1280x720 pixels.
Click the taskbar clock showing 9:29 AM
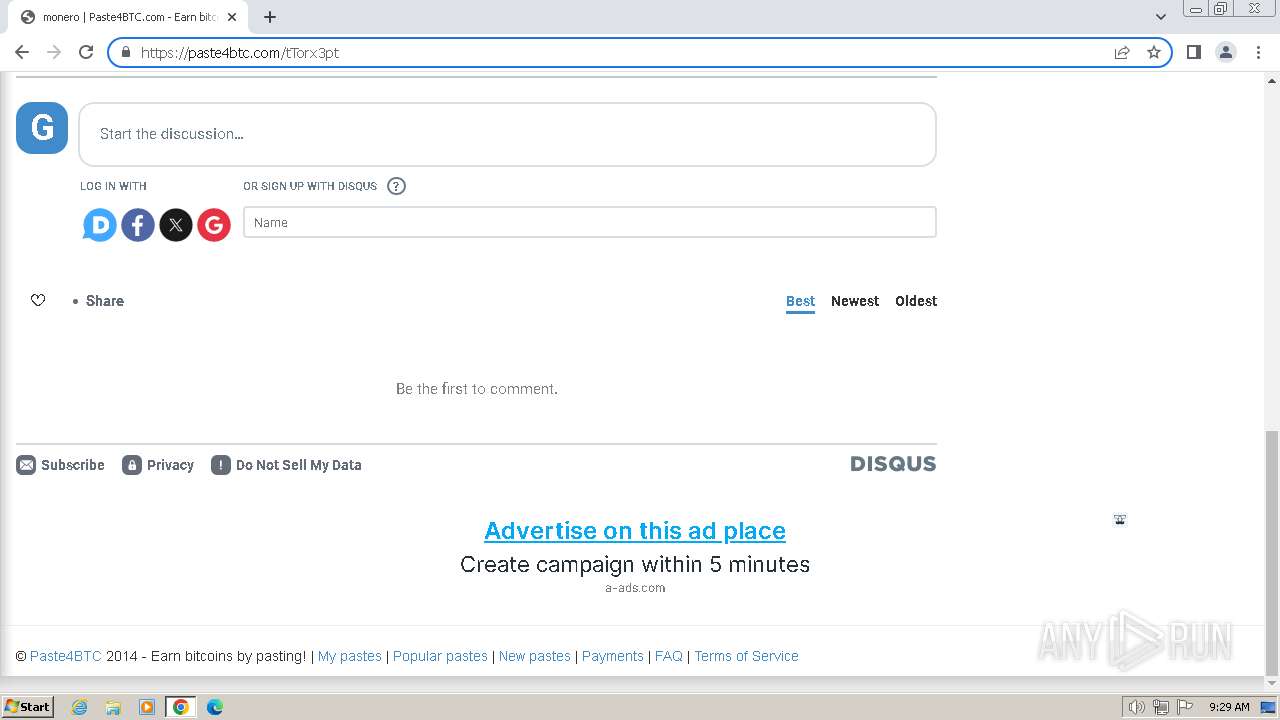1229,707
